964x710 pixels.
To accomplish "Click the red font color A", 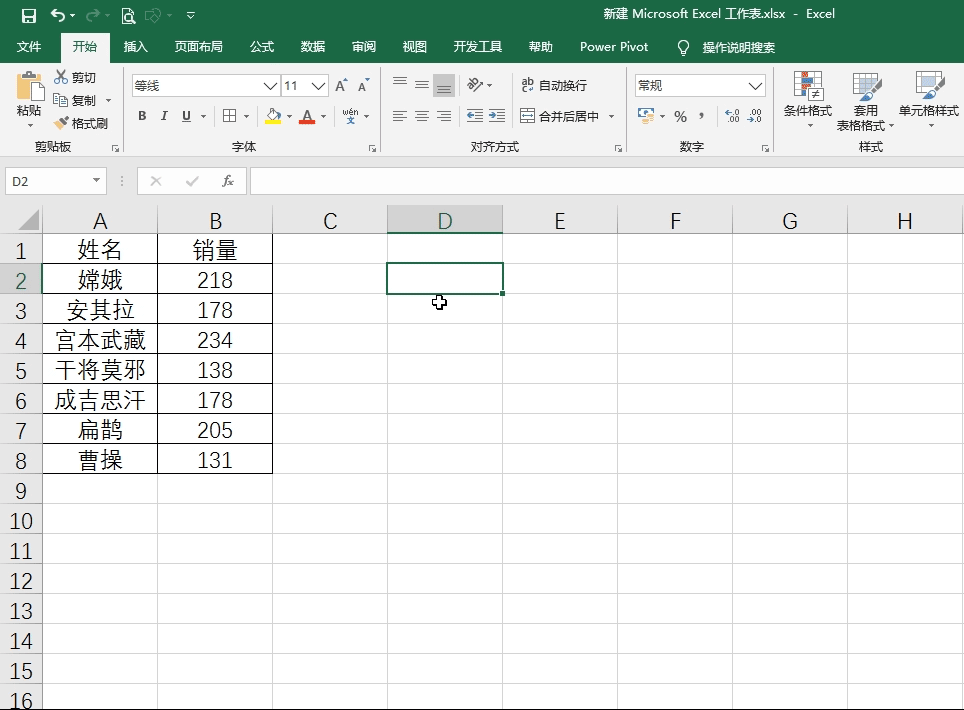I will coord(307,116).
